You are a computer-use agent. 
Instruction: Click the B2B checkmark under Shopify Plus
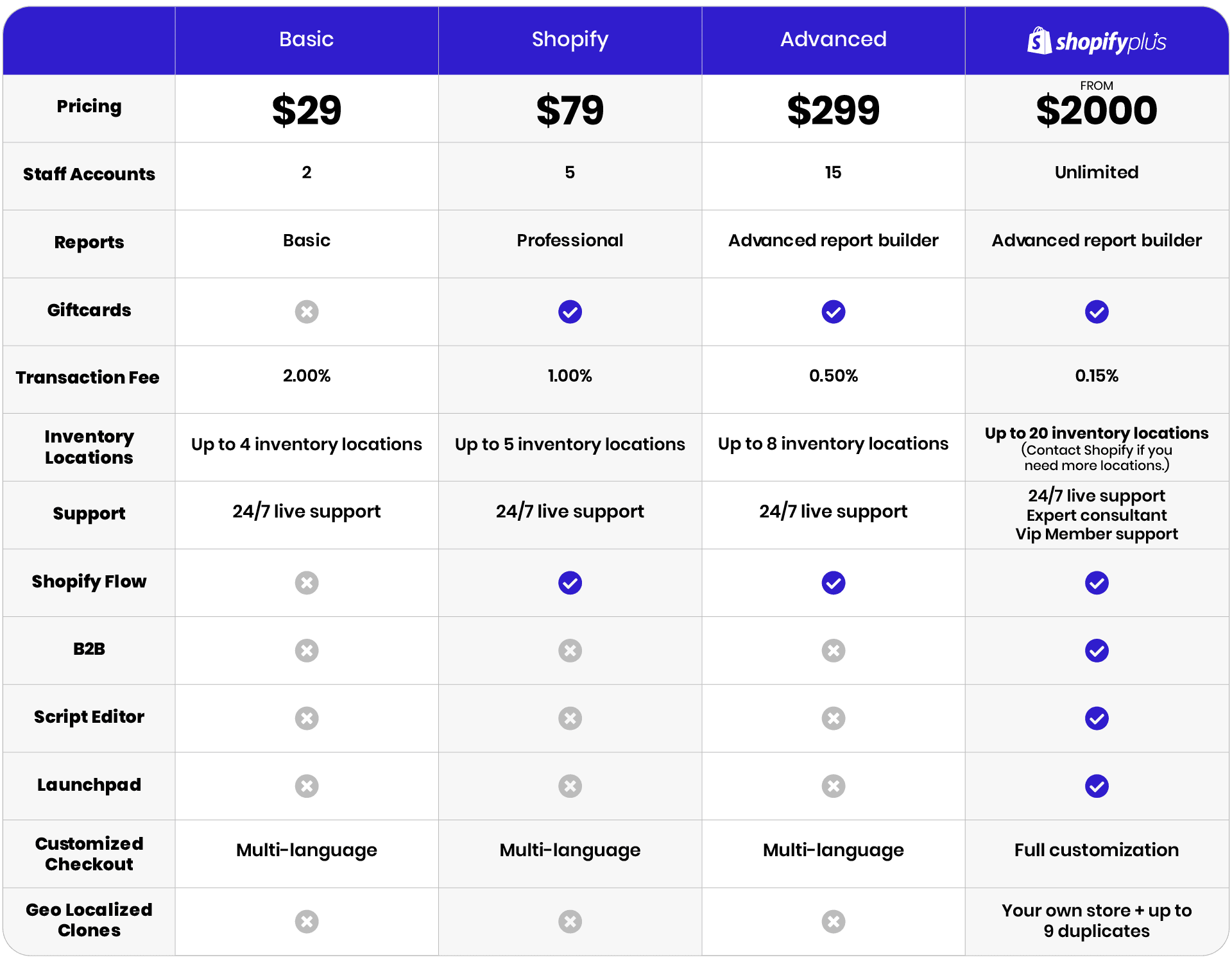1097,650
